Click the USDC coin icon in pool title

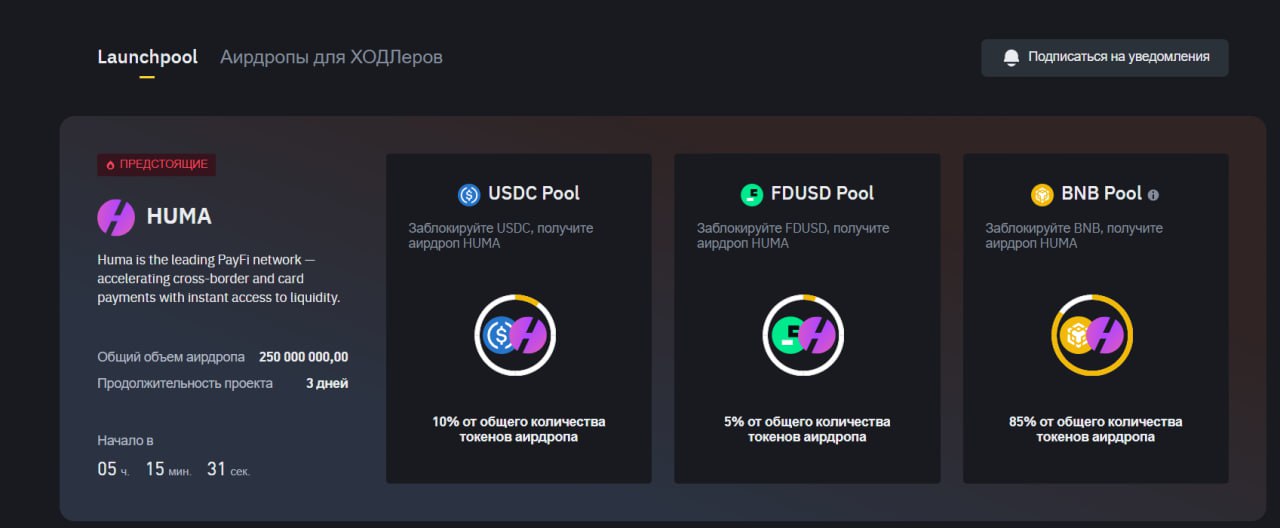[x=469, y=194]
